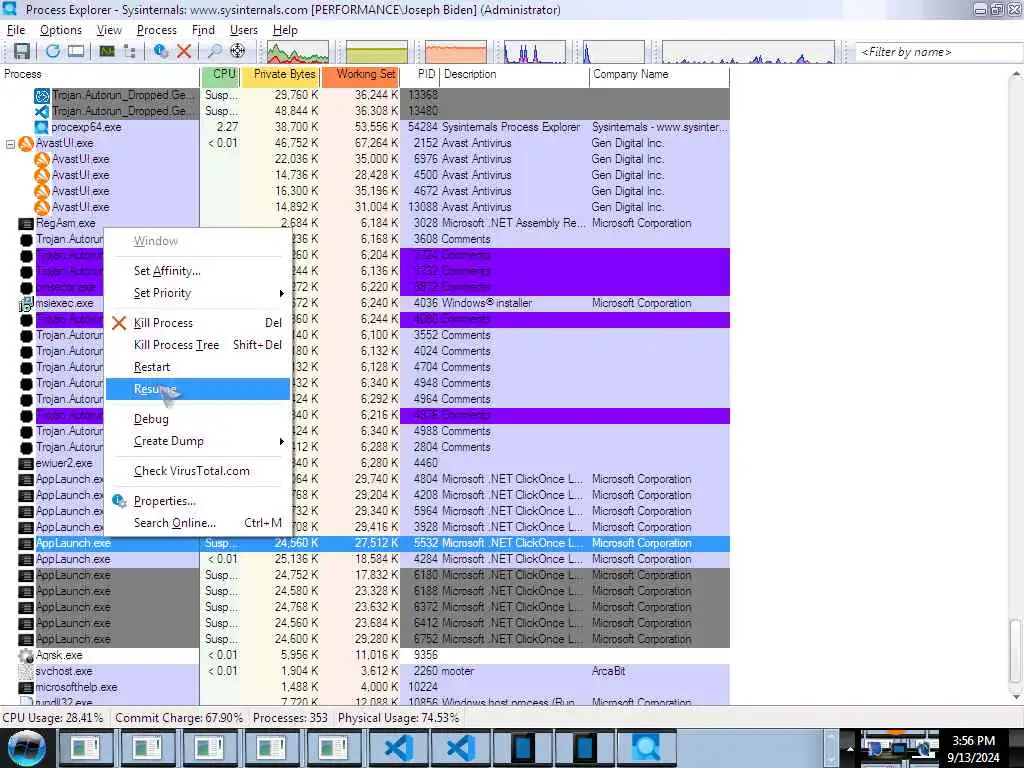Open the Find menu

coord(203,30)
